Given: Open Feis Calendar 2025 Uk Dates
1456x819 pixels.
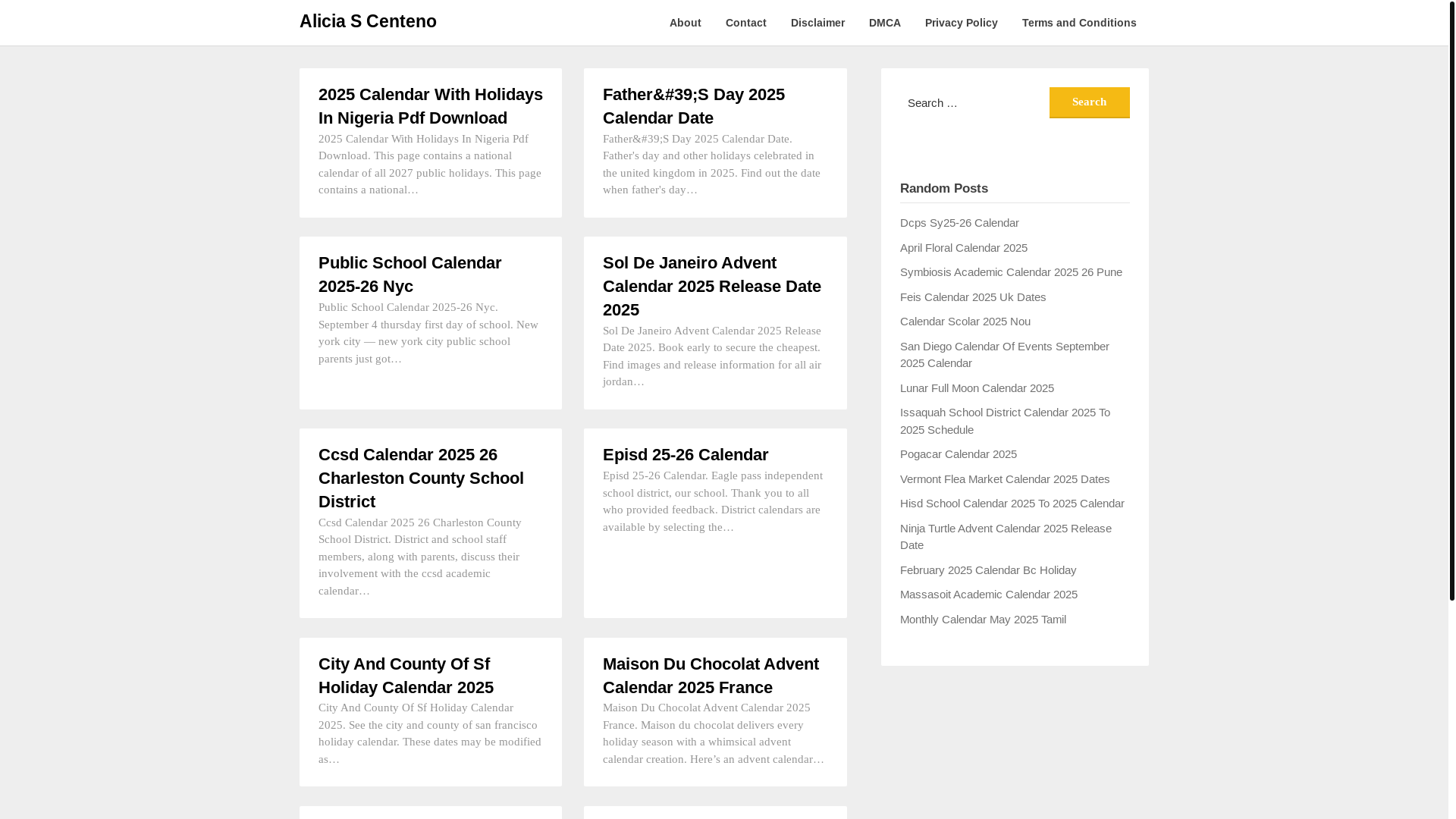Looking at the screenshot, I should [973, 297].
